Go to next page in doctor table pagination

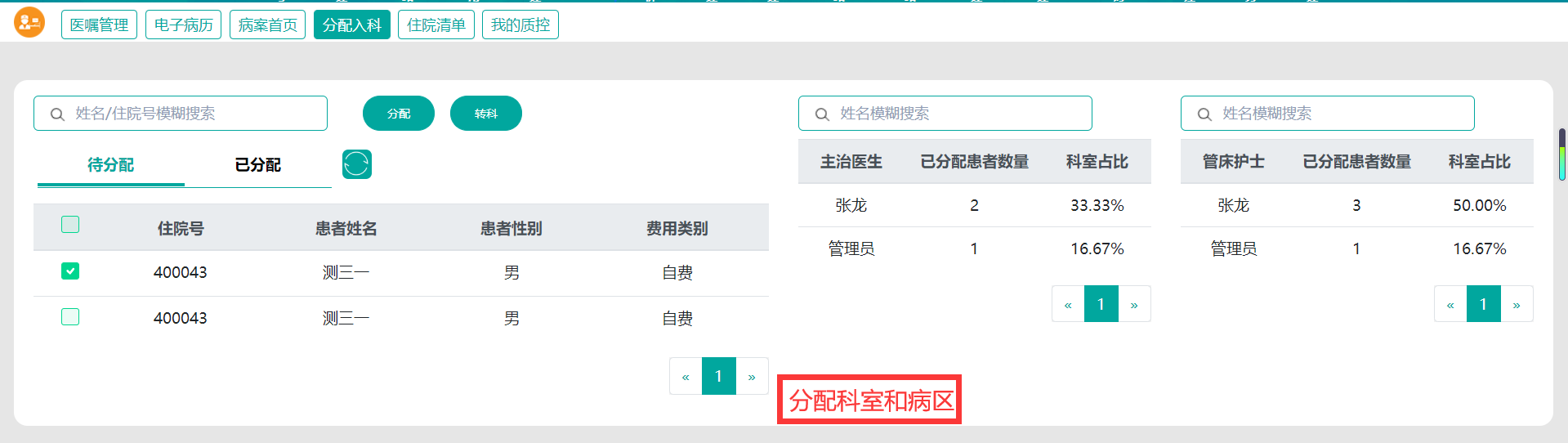tap(1134, 304)
